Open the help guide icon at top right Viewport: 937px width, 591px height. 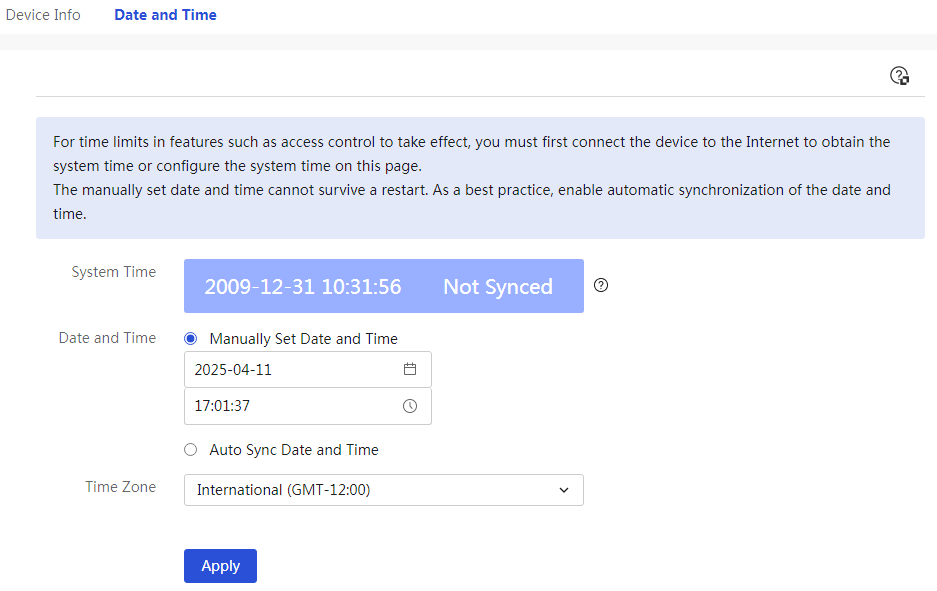tap(899, 76)
